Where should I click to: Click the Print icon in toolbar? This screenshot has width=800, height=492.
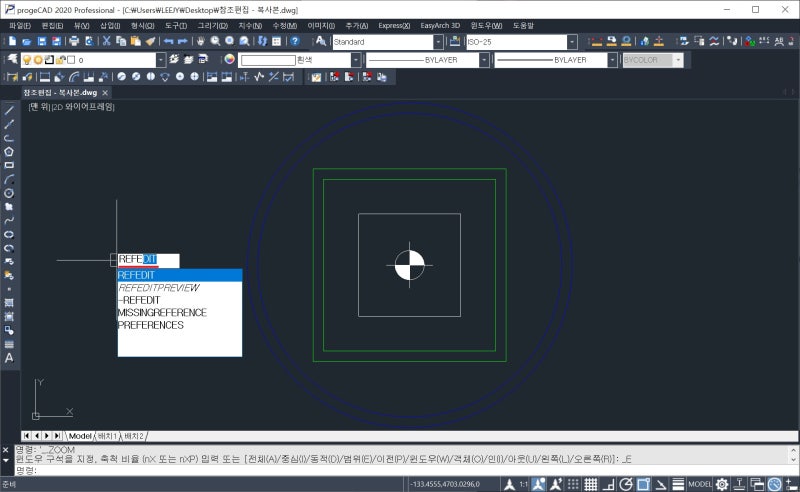click(x=74, y=41)
